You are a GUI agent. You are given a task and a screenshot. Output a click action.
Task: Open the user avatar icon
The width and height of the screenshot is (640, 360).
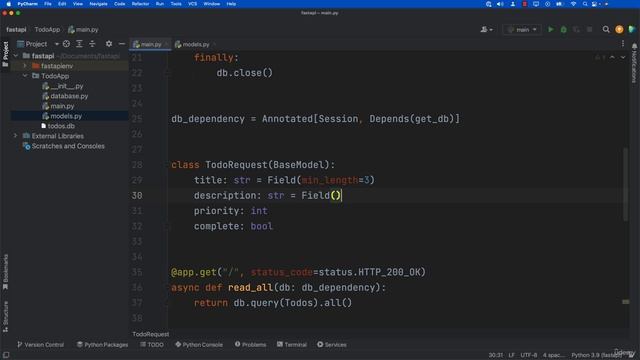click(x=619, y=29)
